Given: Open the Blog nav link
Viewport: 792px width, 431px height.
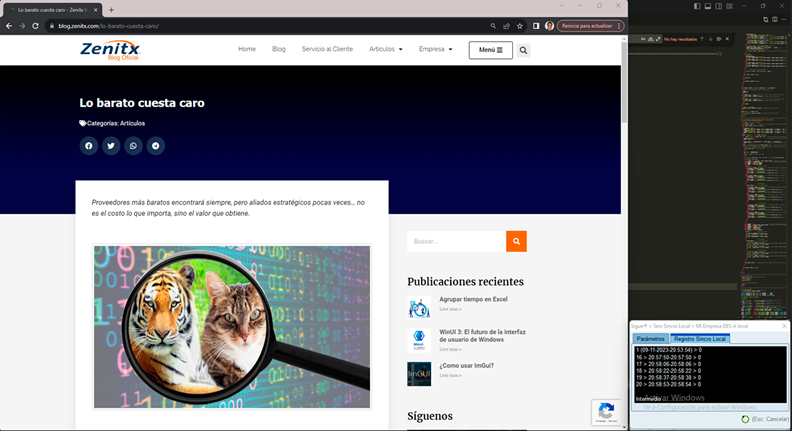Looking at the screenshot, I should [279, 49].
